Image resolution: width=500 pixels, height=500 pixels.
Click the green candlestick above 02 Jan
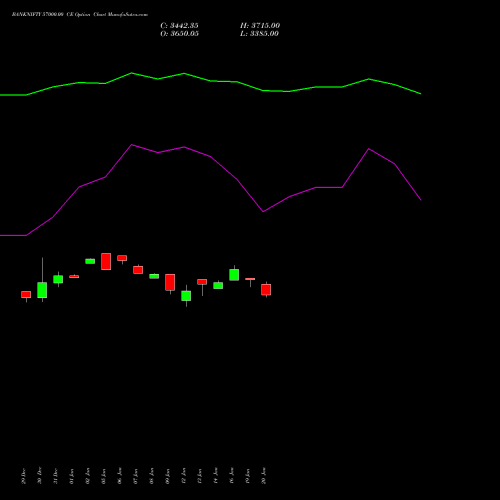pyautogui.click(x=90, y=261)
